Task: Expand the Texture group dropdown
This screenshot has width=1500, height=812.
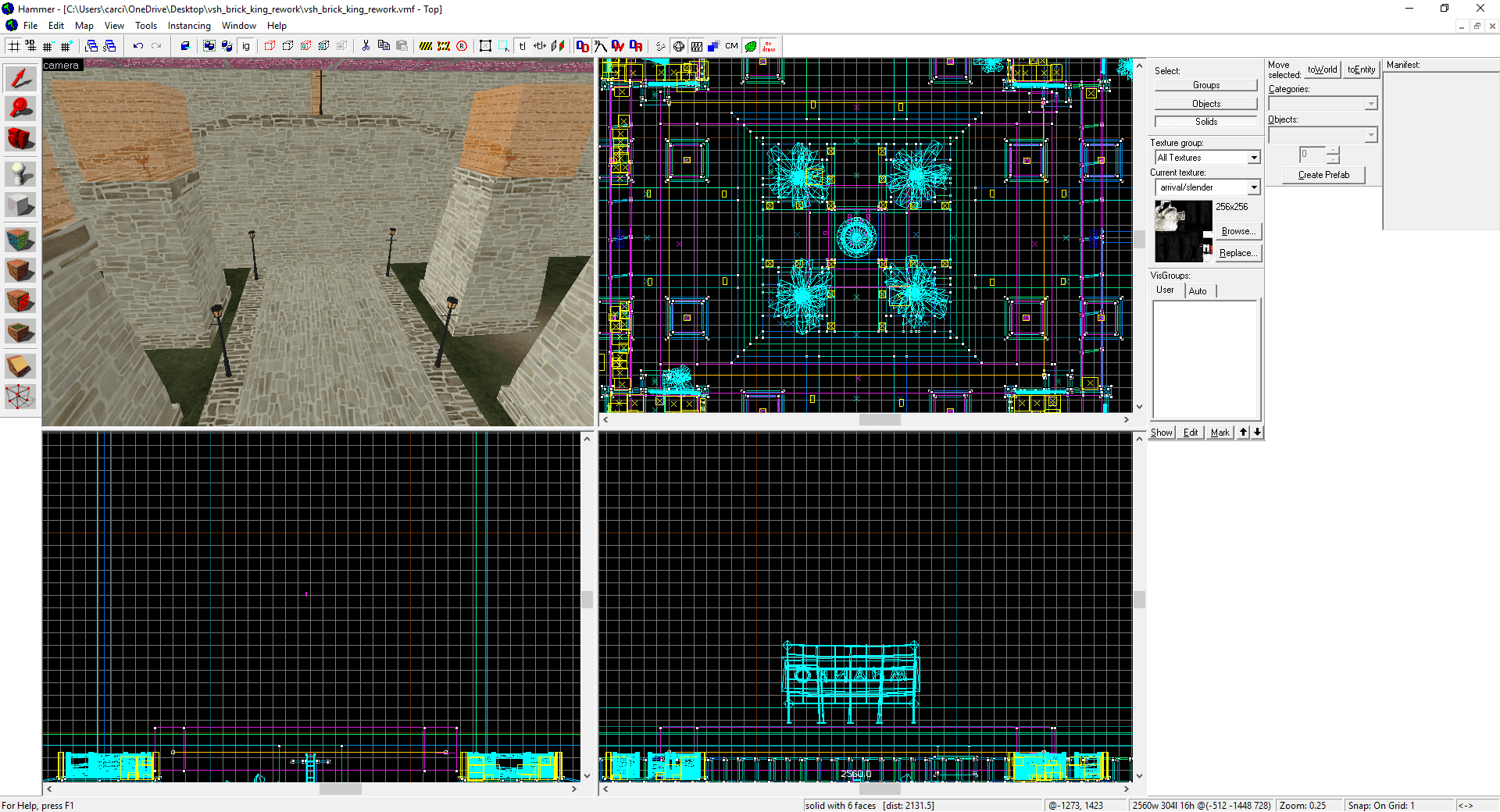Action: pyautogui.click(x=1253, y=158)
